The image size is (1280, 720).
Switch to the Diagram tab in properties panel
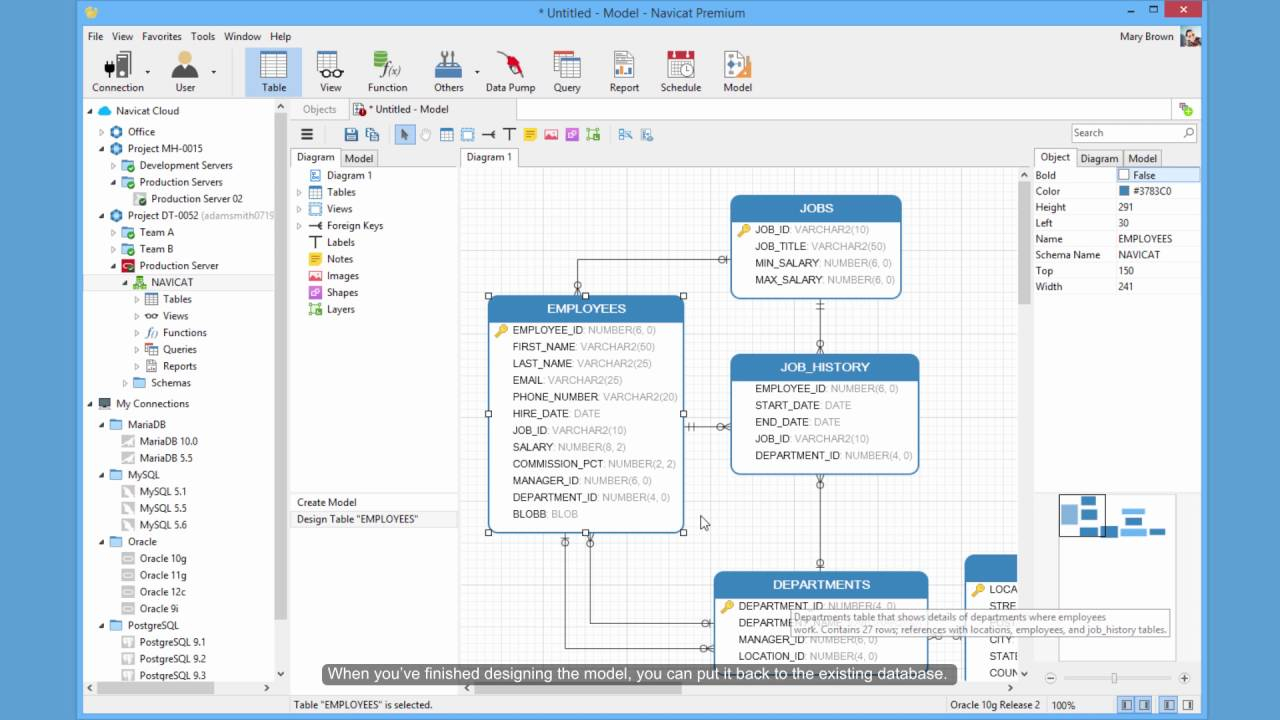1099,158
